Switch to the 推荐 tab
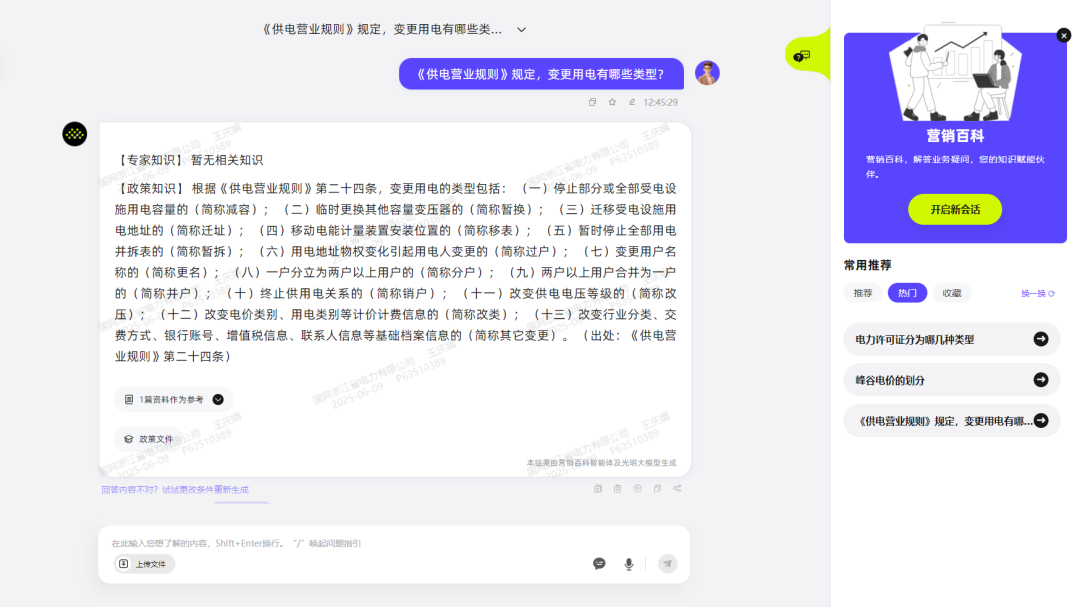This screenshot has height=607, width=1080. tap(862, 293)
